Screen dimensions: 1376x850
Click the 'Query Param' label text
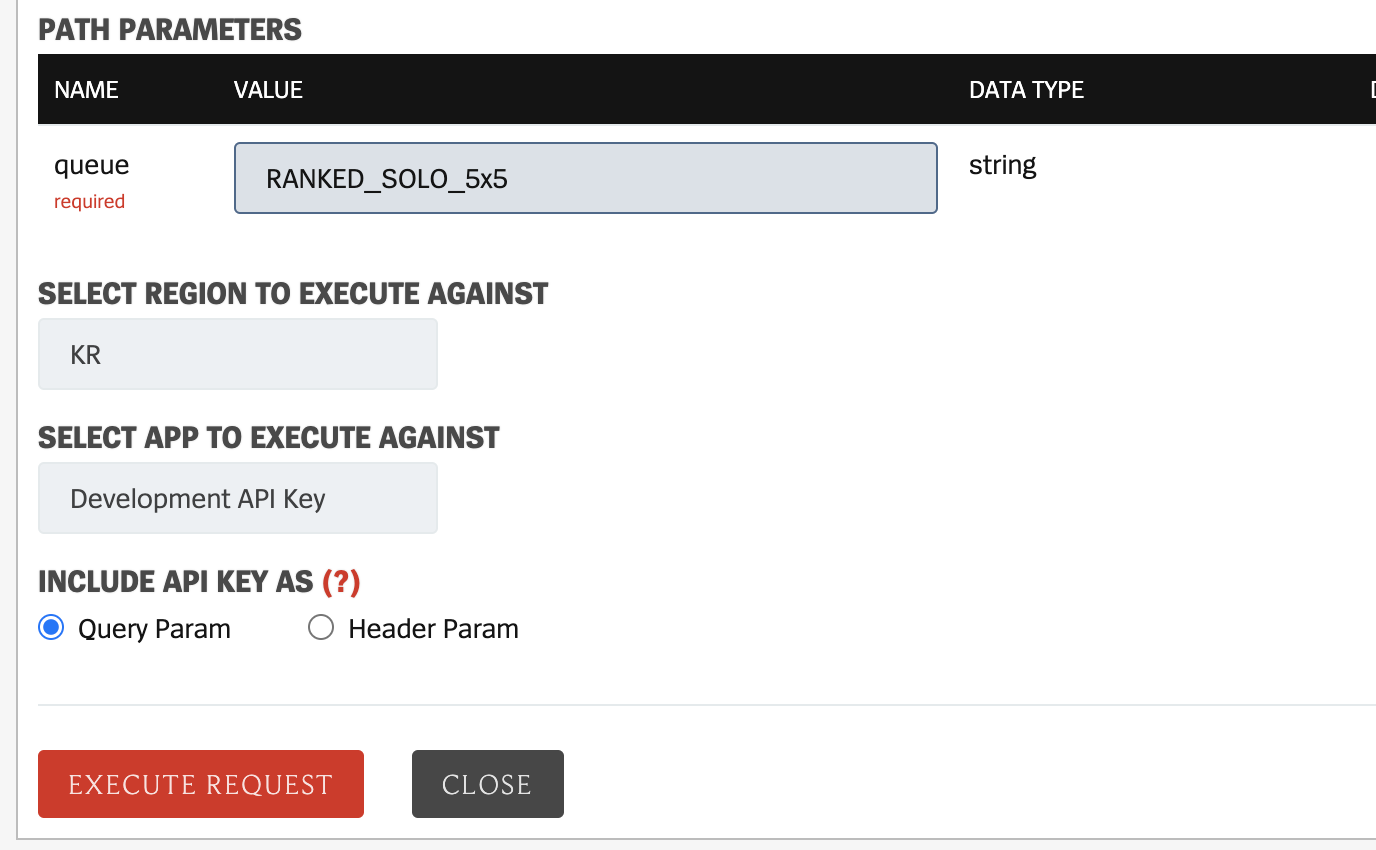pyautogui.click(x=154, y=629)
